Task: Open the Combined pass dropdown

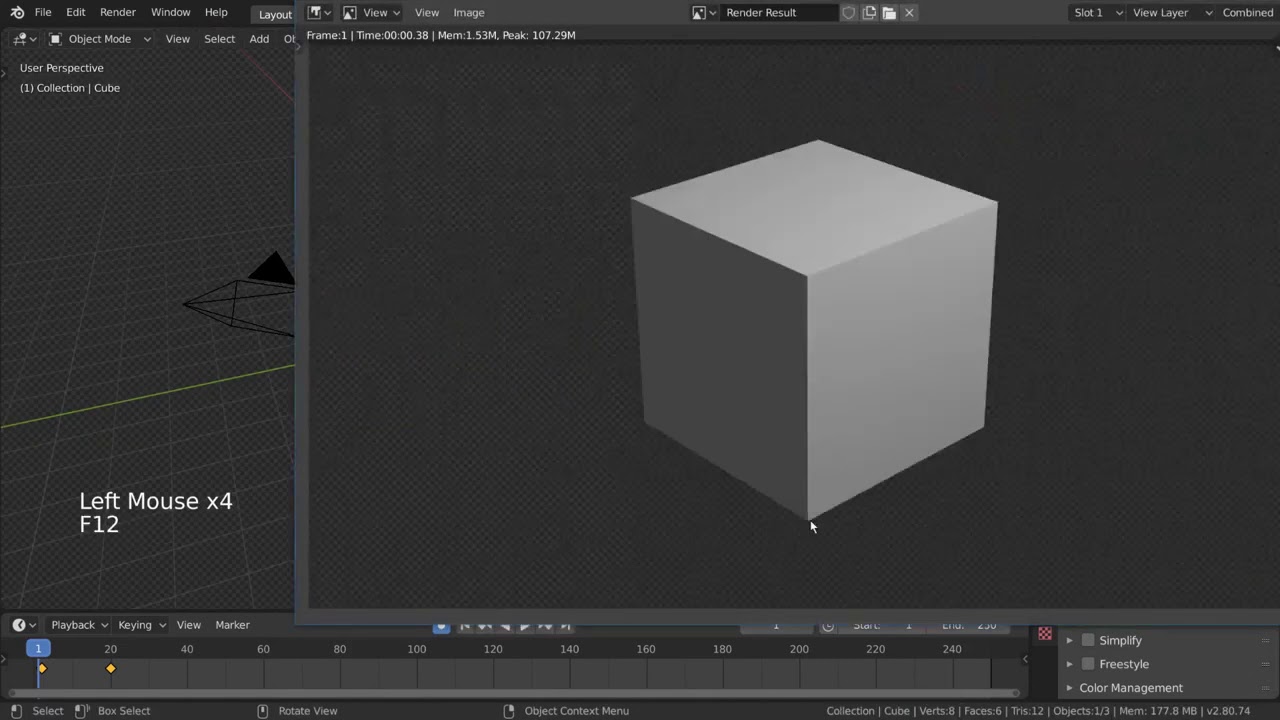Action: [1248, 12]
